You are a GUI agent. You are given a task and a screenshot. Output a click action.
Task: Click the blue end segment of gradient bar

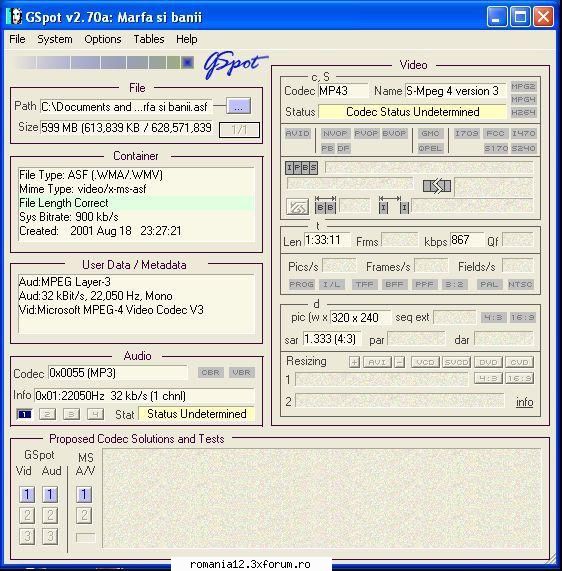click(188, 63)
